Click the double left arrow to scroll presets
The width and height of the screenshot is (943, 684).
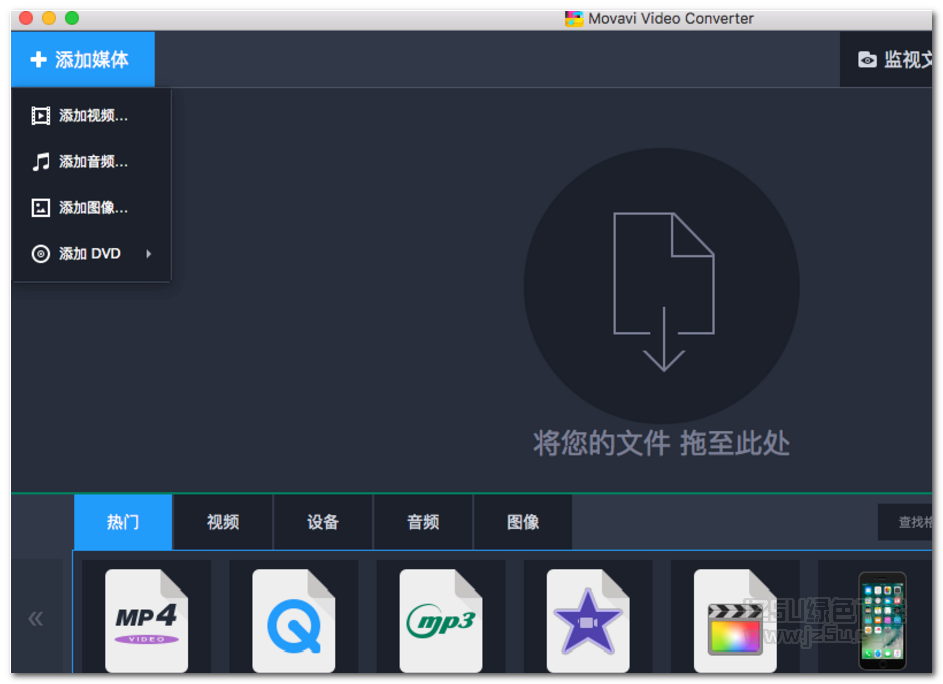(x=36, y=618)
